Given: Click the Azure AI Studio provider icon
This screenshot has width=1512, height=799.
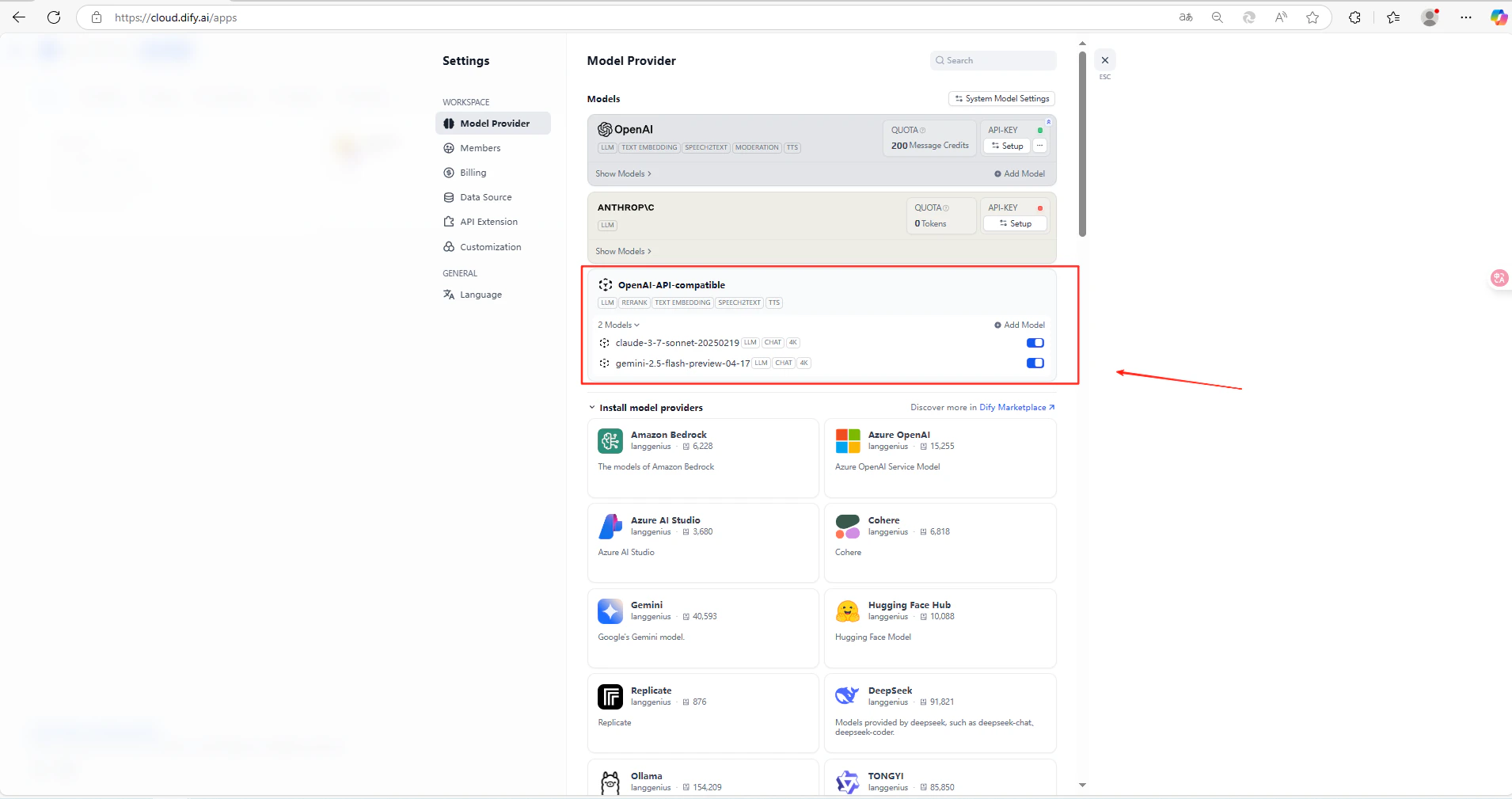Looking at the screenshot, I should 610,527.
